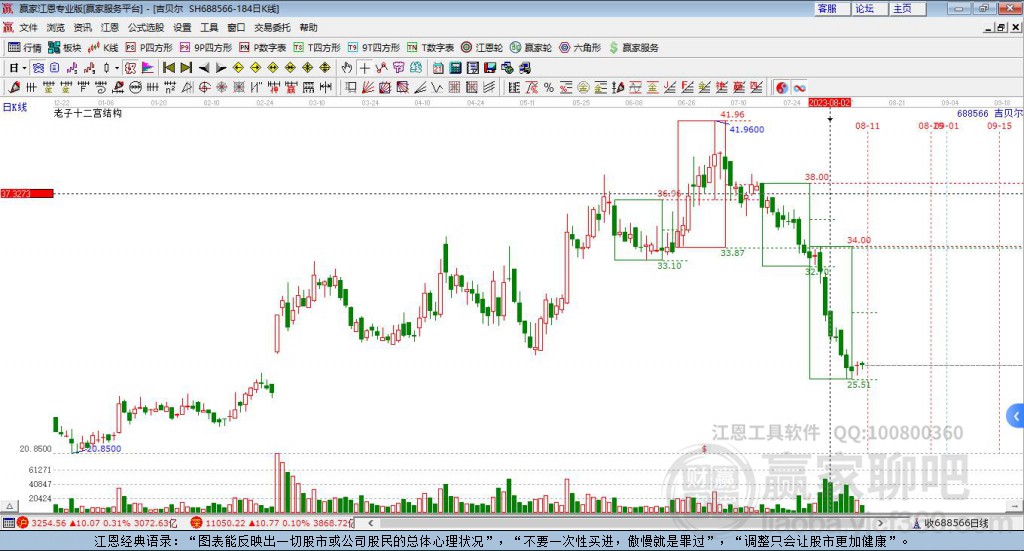The height and width of the screenshot is (551, 1024).
Task: Open the 交易委托 menu
Action: (272, 27)
